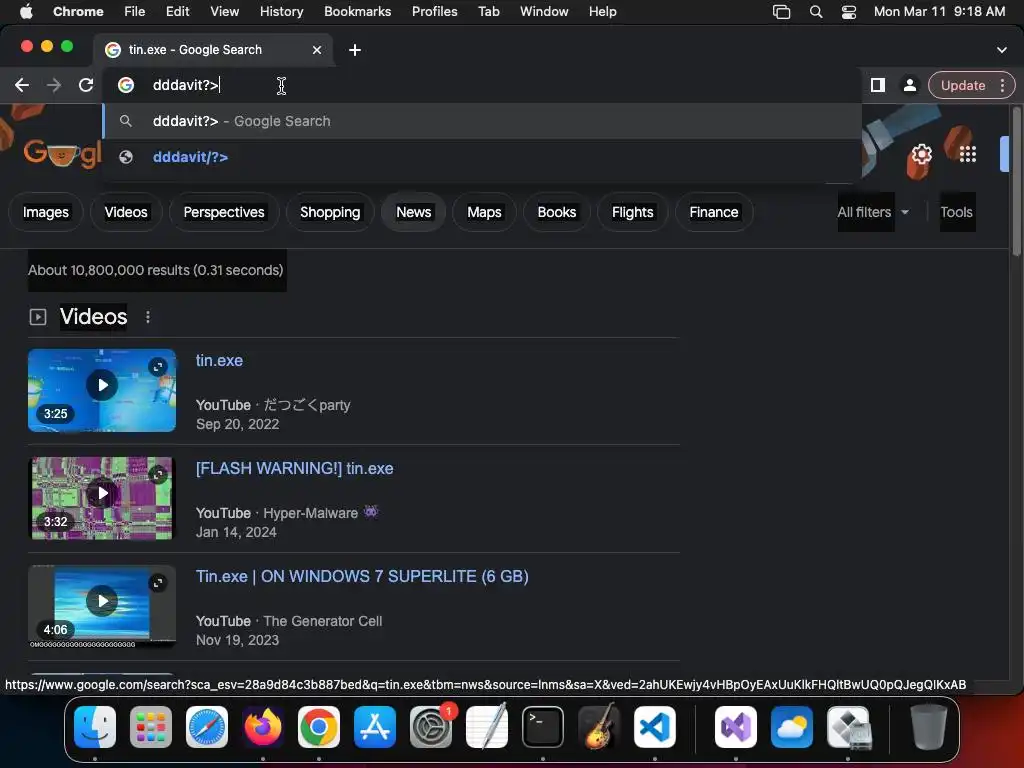Open the Bookmarks menu
Screen dimensions: 1024x768
pyautogui.click(x=357, y=11)
